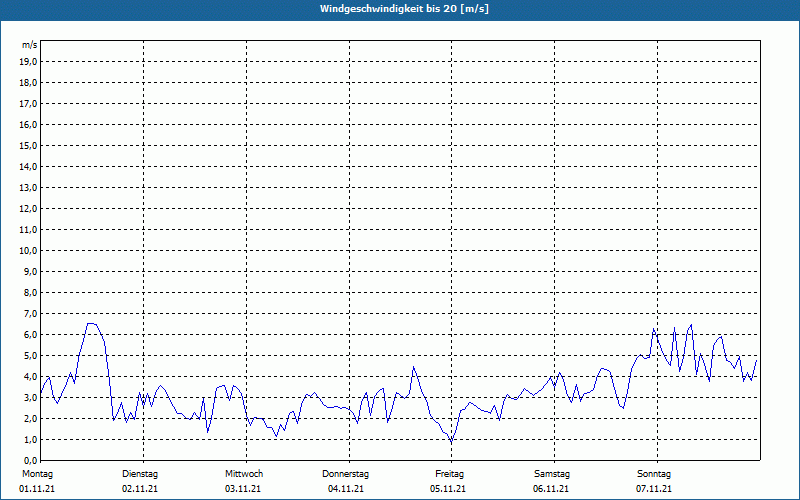This screenshot has width=800, height=500.
Task: Select the 03.11.21 date label
Action: (243, 489)
